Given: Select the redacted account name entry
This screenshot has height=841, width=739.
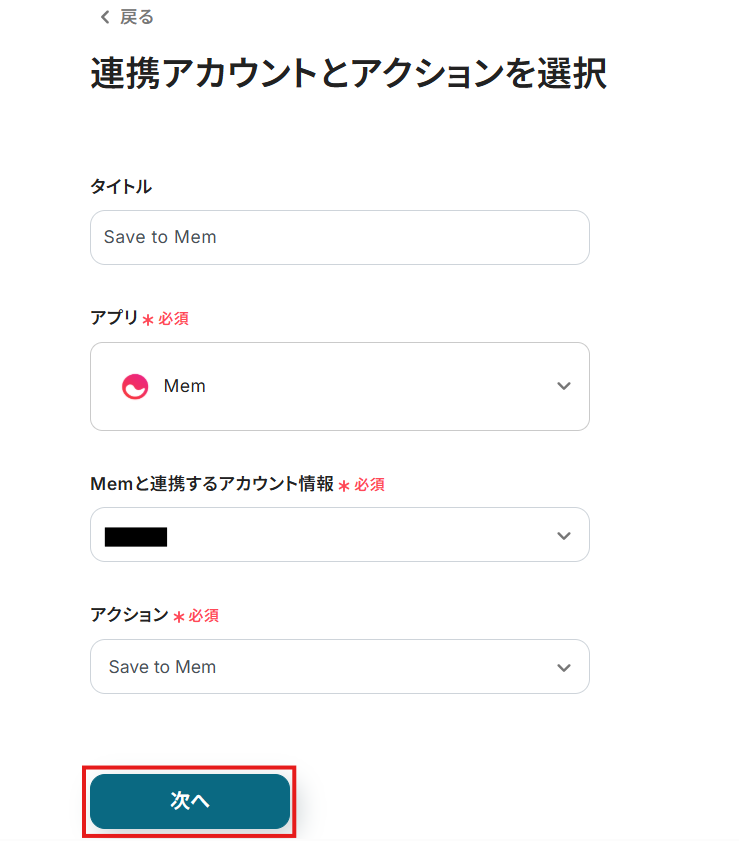Looking at the screenshot, I should [136, 536].
